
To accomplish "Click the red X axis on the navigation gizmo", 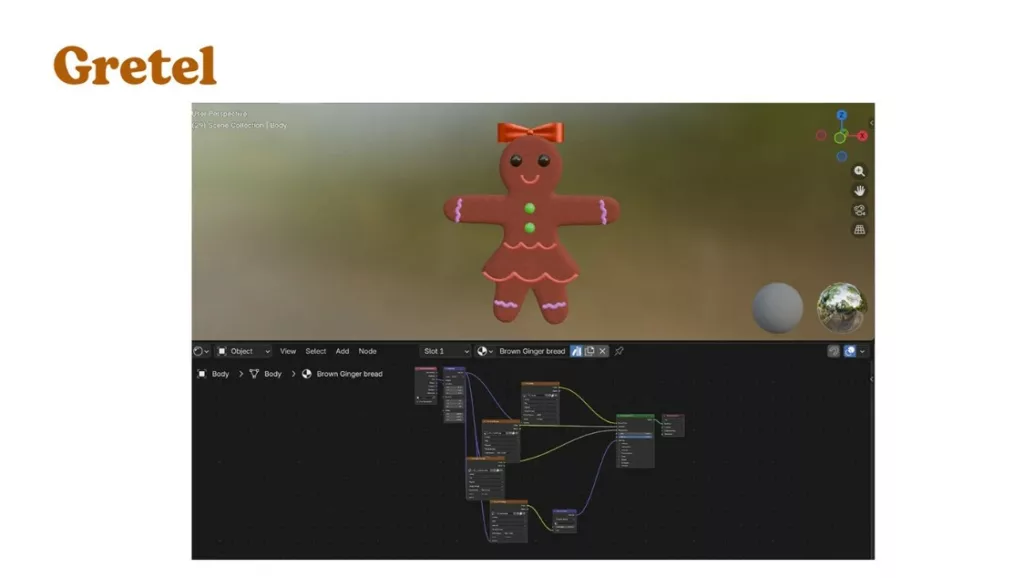I will pyautogui.click(x=862, y=136).
